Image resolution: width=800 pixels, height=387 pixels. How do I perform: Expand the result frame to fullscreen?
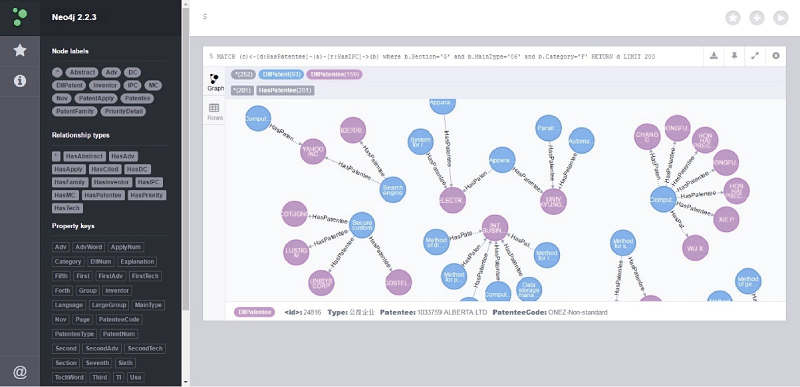pyautogui.click(x=755, y=56)
